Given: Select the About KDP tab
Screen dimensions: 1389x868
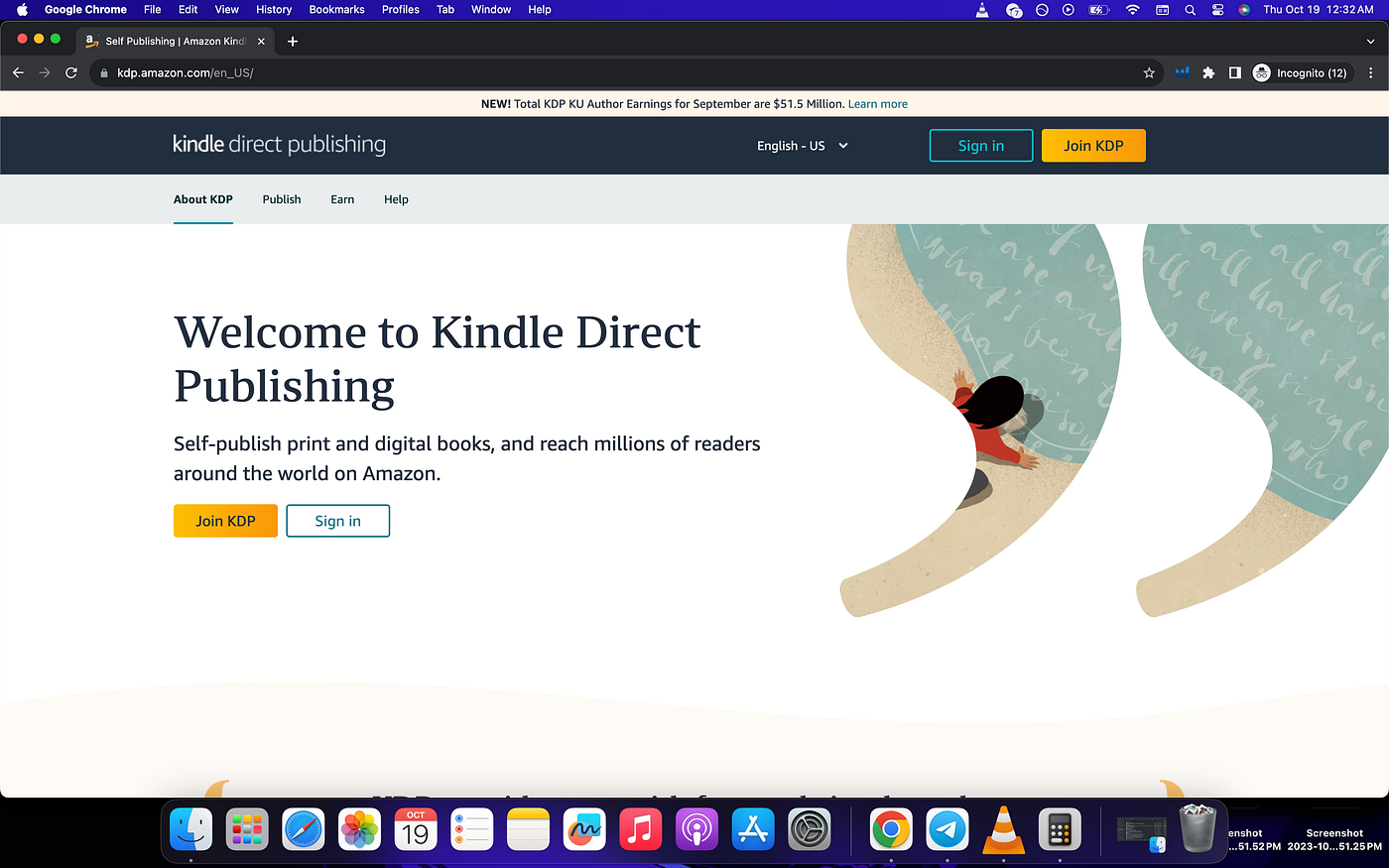Looking at the screenshot, I should coord(203,199).
